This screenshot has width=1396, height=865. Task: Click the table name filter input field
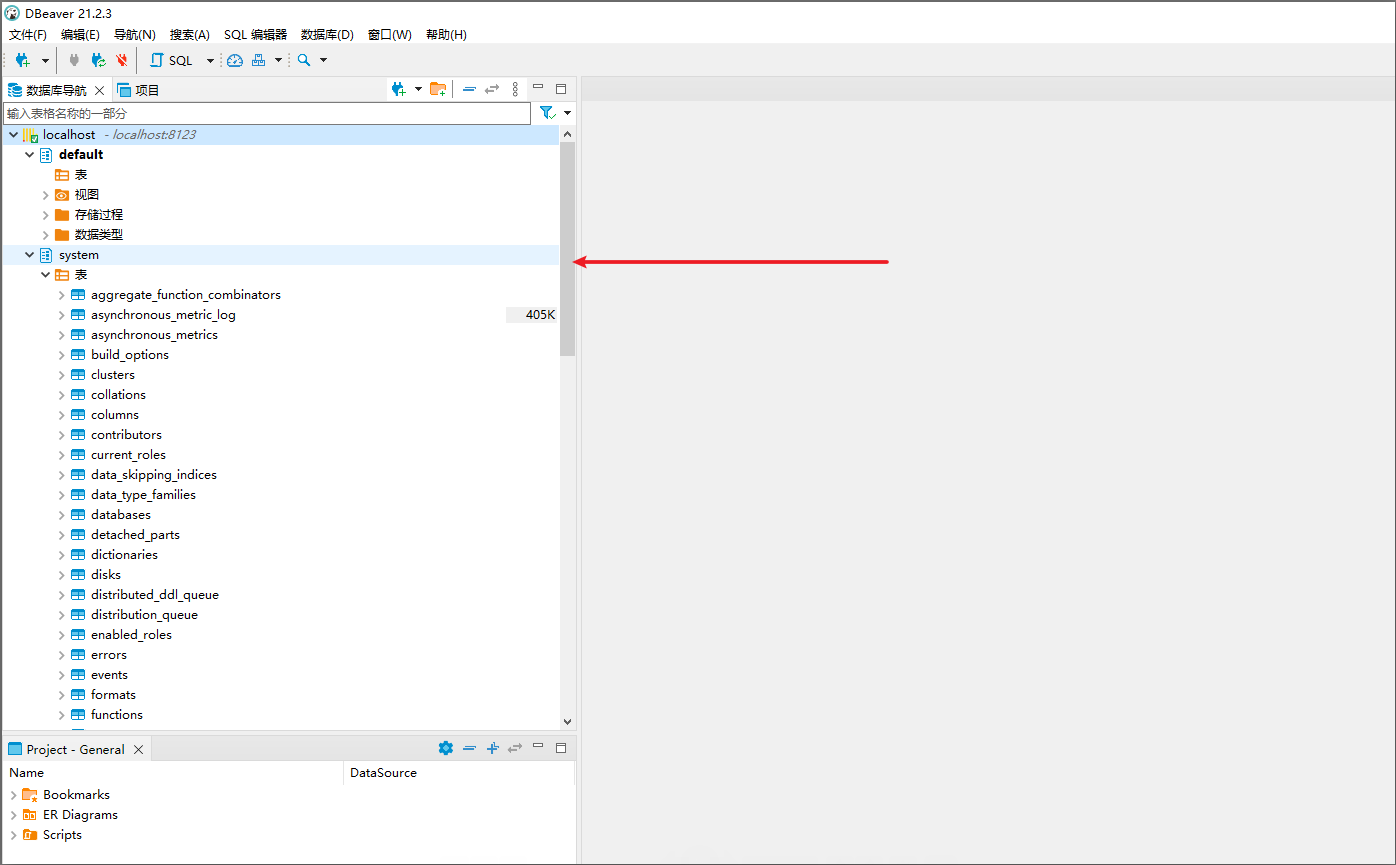(265, 113)
